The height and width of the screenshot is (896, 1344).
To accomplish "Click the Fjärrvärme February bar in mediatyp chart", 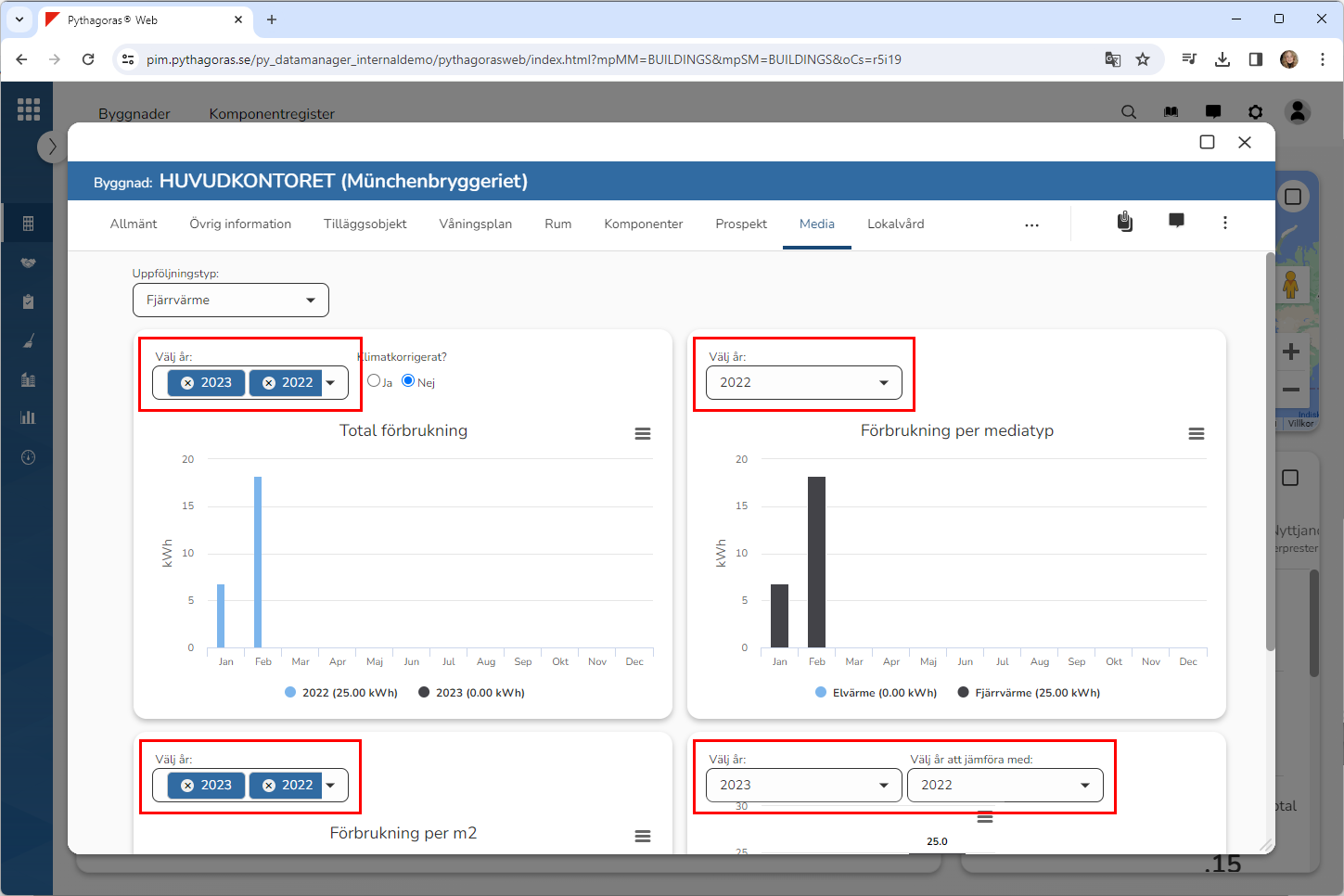I will [x=816, y=562].
